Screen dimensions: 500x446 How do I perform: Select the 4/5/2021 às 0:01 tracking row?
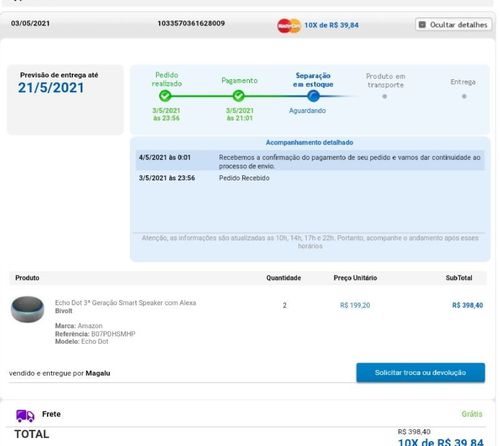[310, 161]
